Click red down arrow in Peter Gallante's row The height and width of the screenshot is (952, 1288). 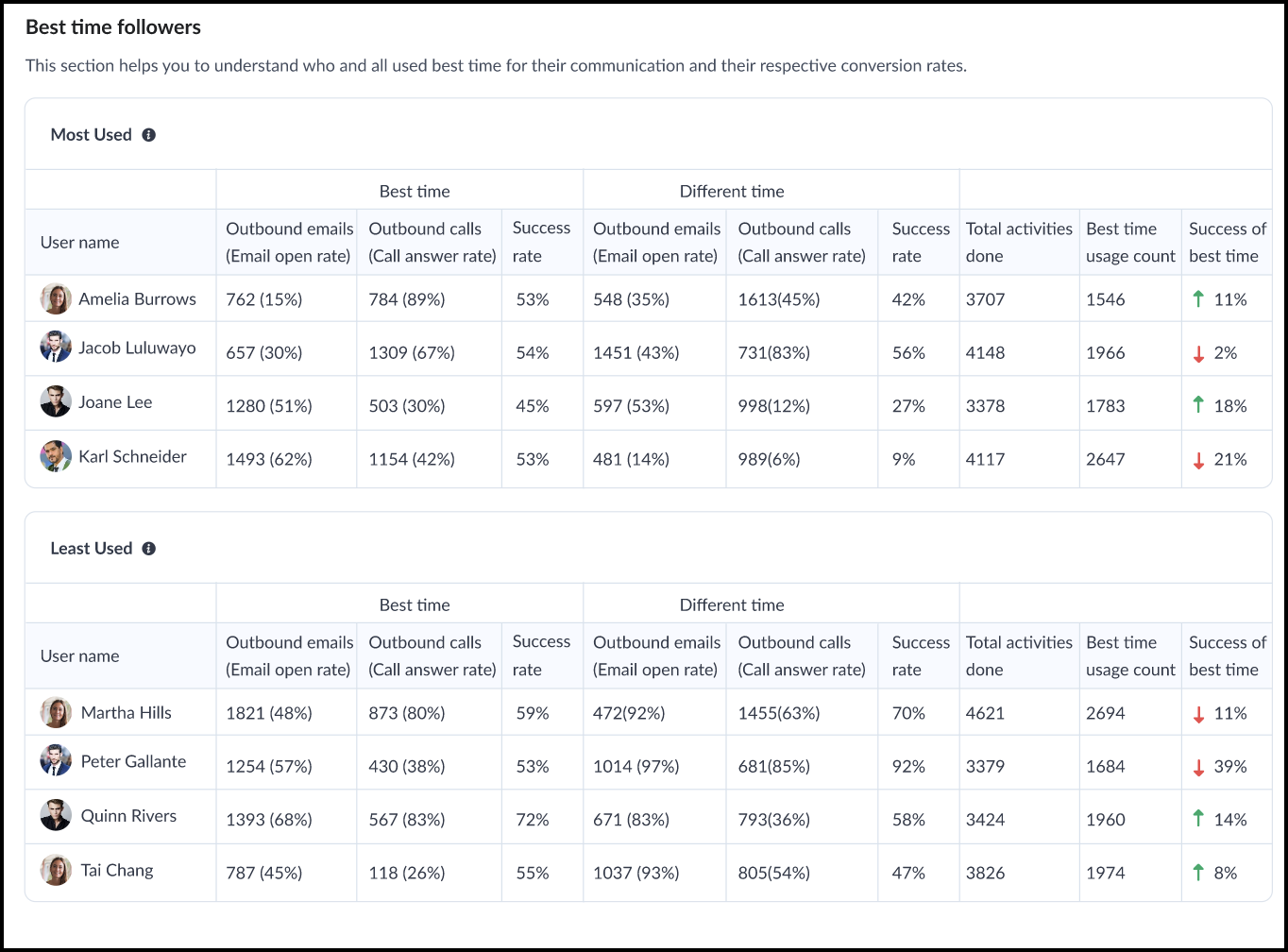[x=1198, y=768]
